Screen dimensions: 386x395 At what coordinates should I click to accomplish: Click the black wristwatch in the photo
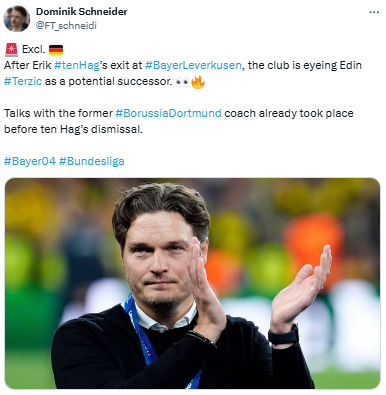point(284,335)
